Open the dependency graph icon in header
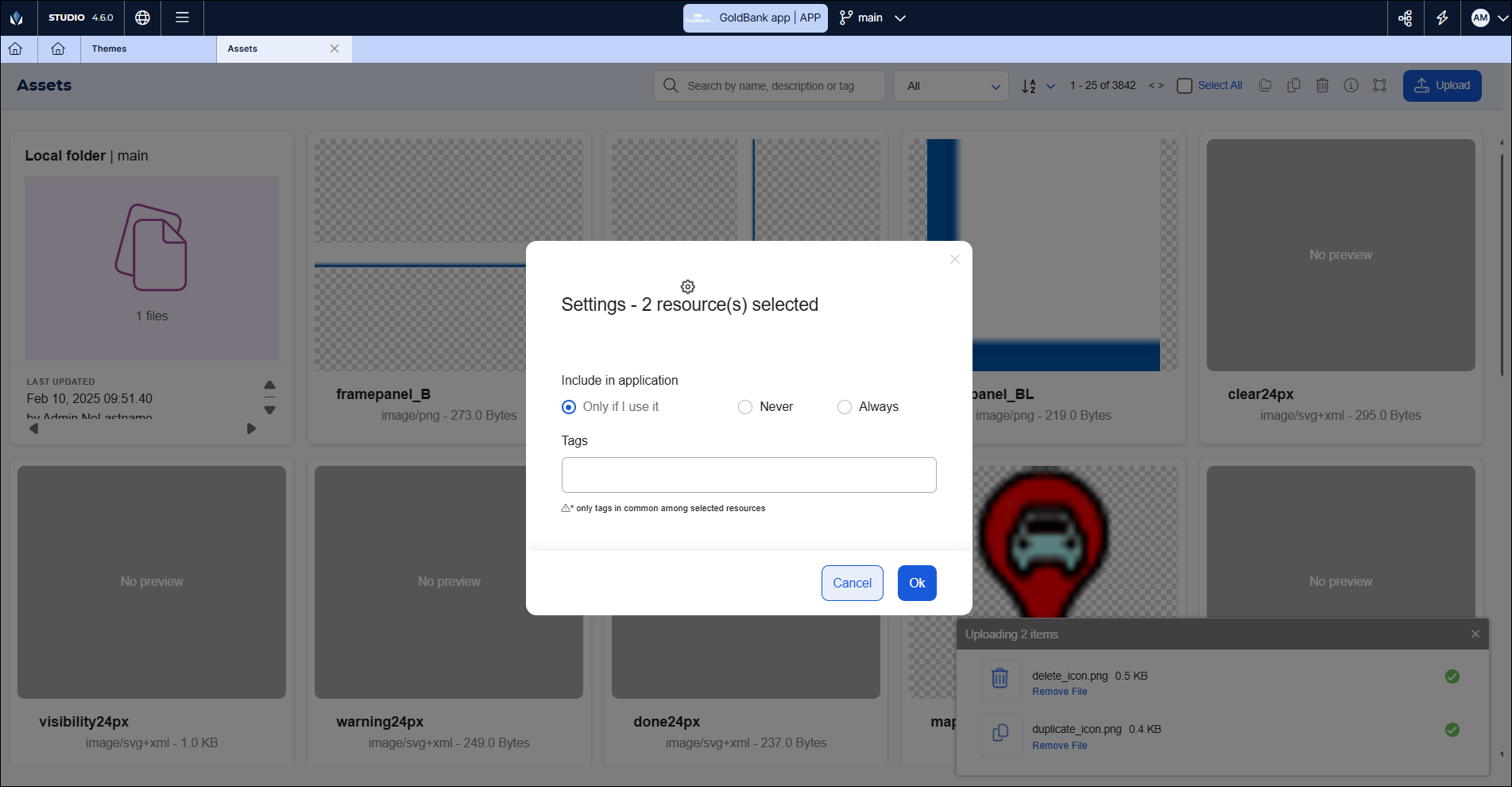Viewport: 1512px width, 787px height. pos(1406,17)
